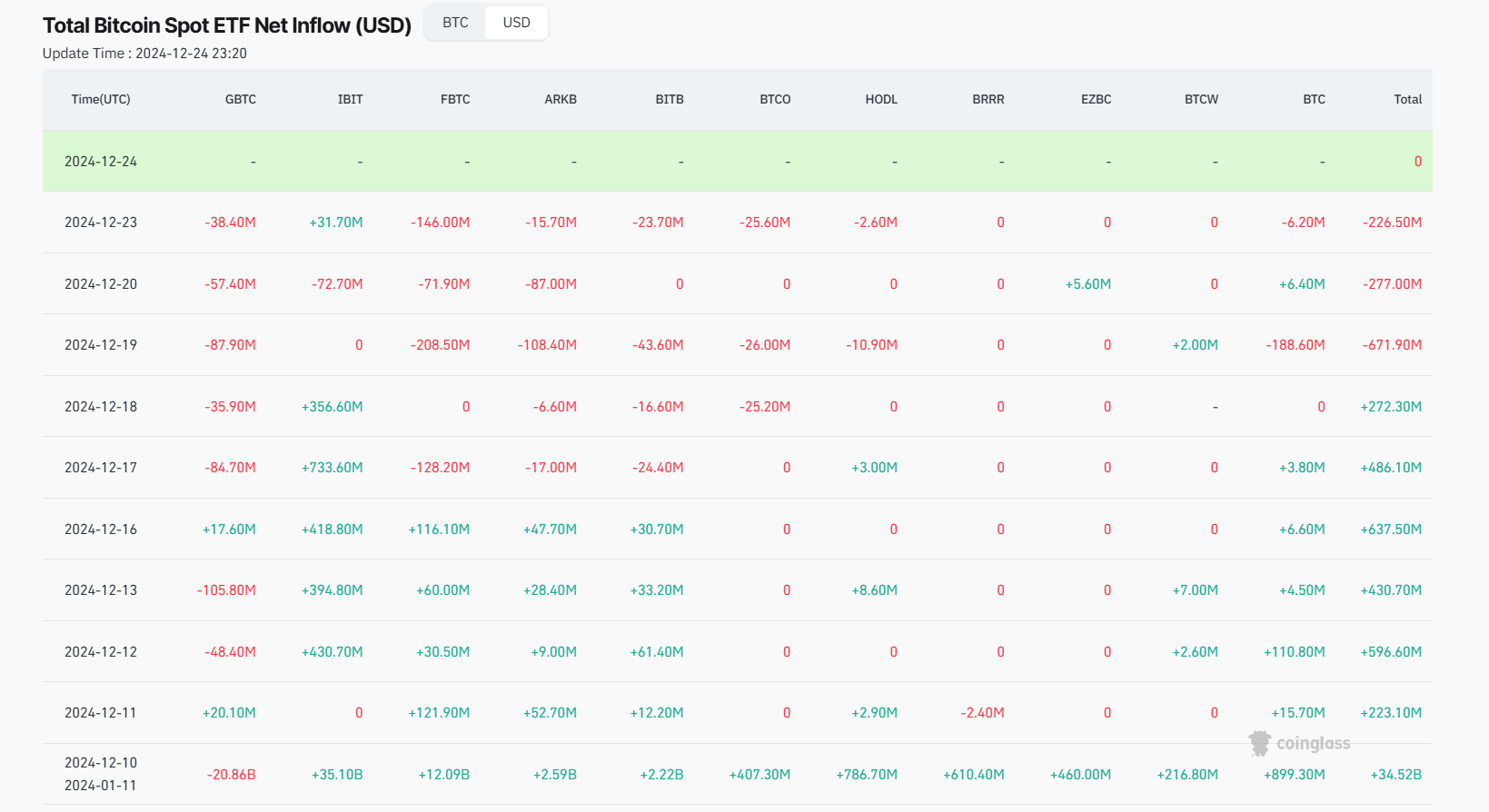The width and height of the screenshot is (1489, 812).
Task: Click BTC value -188.60M
Action: [x=1295, y=345]
